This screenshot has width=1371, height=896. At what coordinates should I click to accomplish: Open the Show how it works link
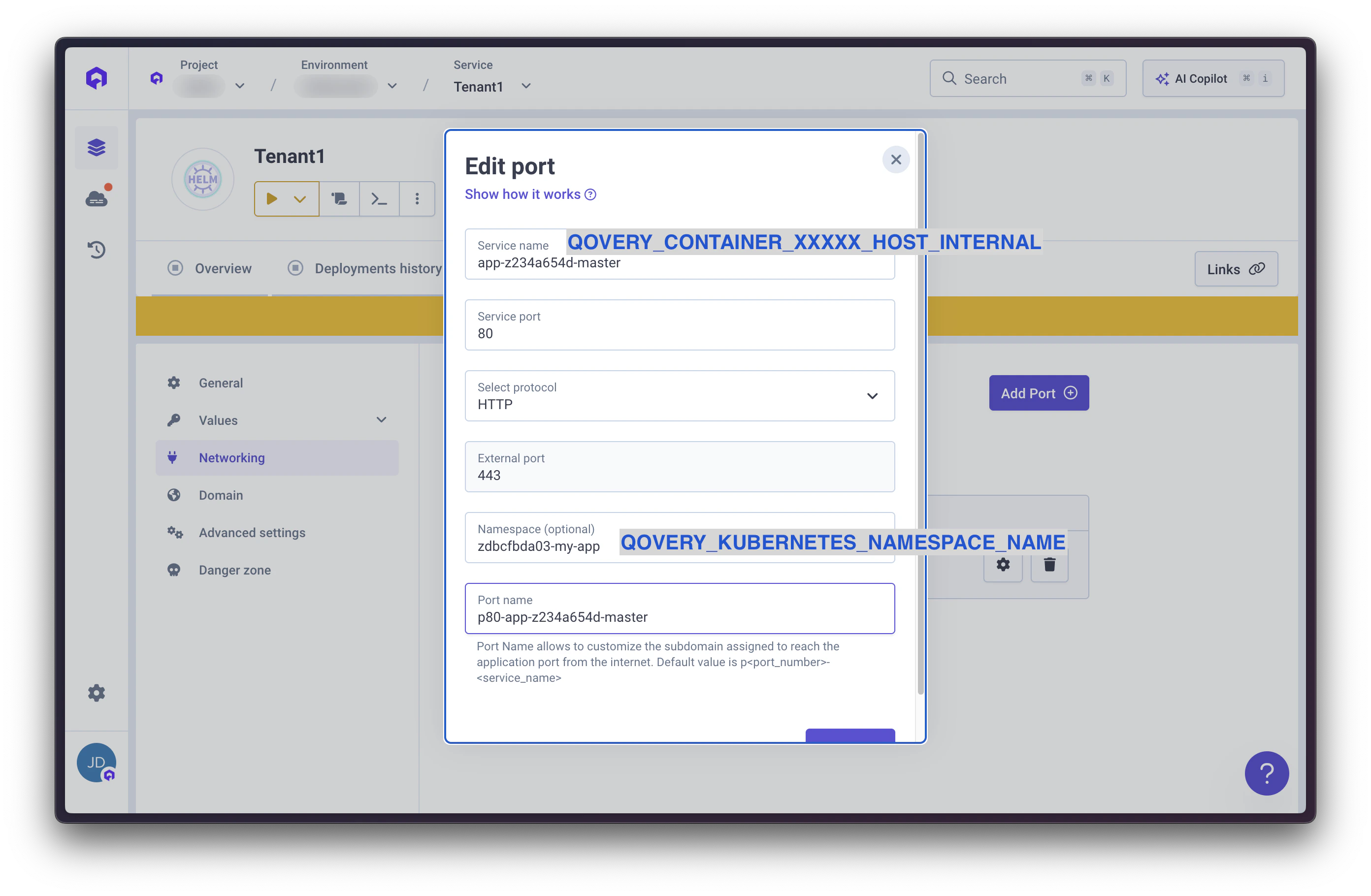pyautogui.click(x=523, y=194)
